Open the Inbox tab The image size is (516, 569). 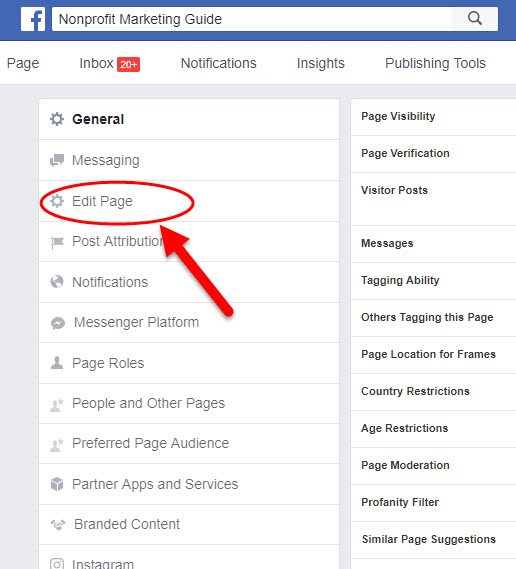[110, 64]
